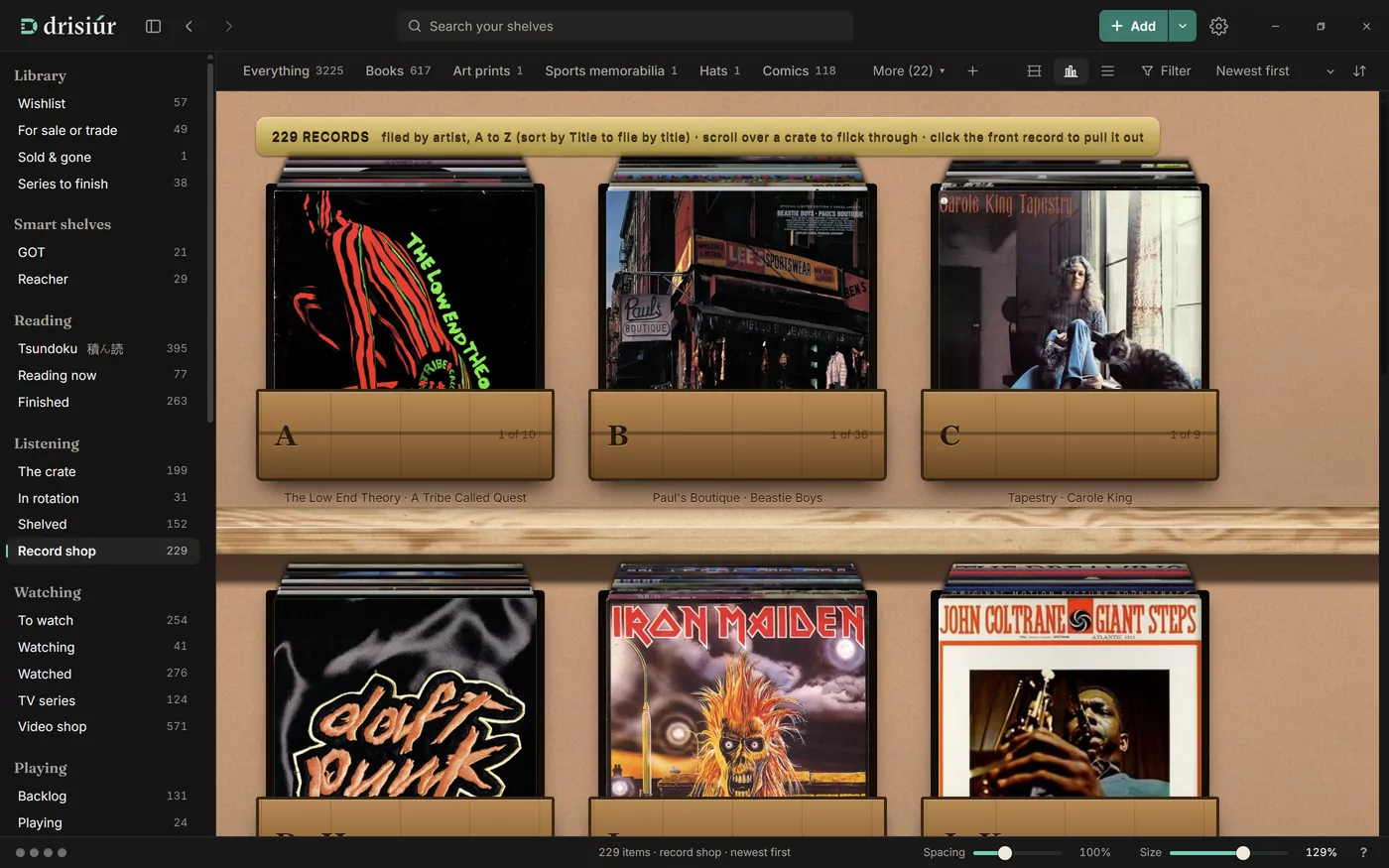
Task: Open the Books tab
Action: tap(398, 70)
